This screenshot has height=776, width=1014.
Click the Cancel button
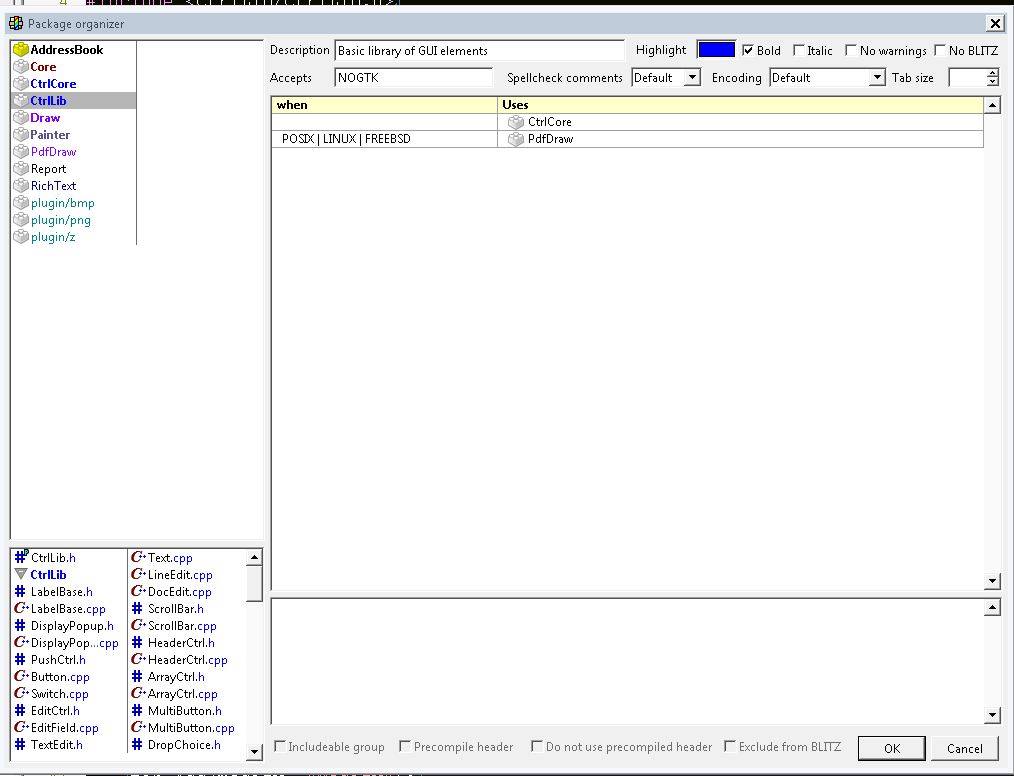(x=964, y=748)
